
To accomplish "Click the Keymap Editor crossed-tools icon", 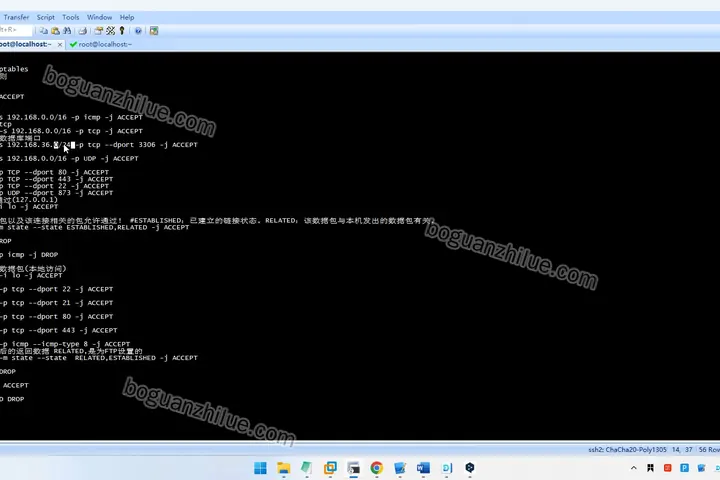I will coord(111,31).
